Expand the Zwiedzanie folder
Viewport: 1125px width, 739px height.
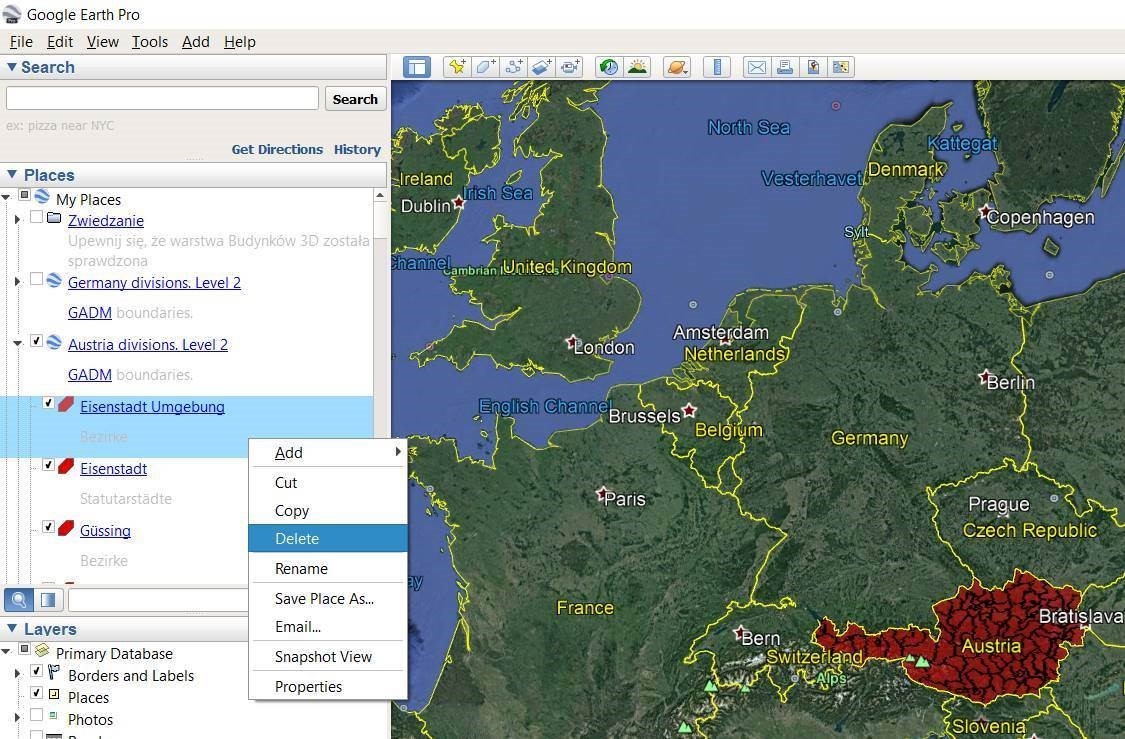[x=17, y=220]
